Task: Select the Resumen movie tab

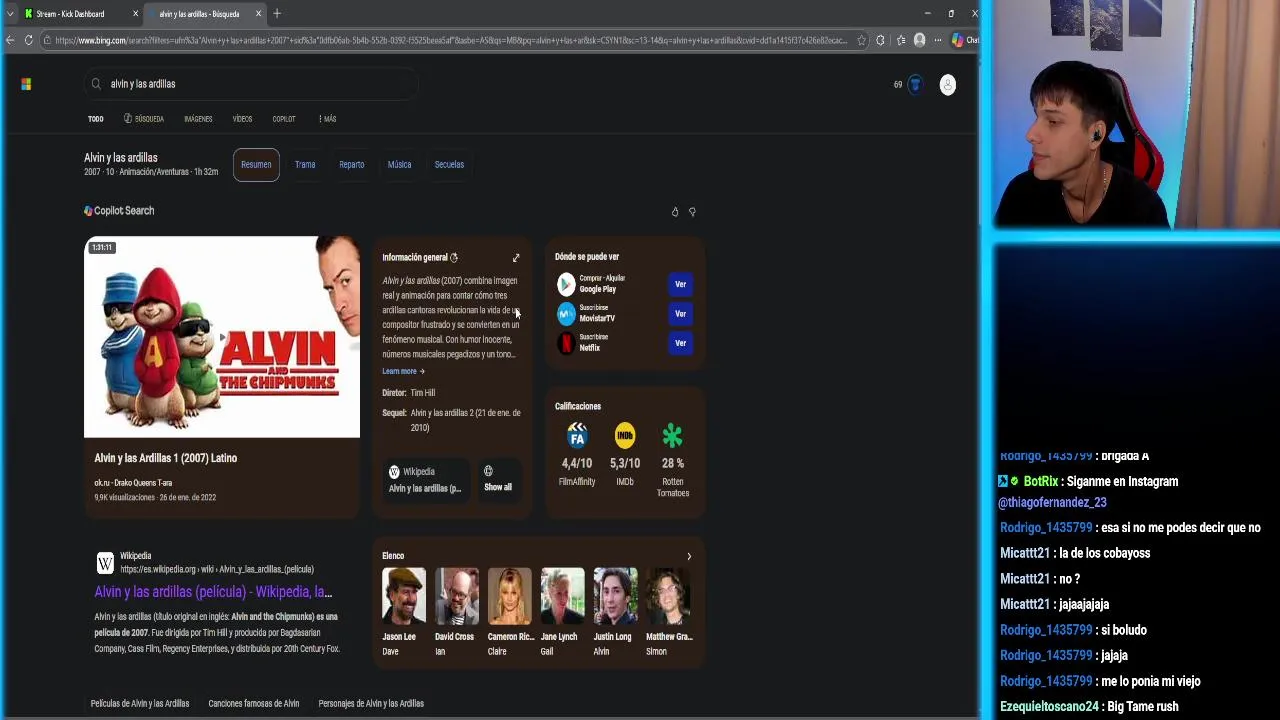Action: (x=256, y=164)
